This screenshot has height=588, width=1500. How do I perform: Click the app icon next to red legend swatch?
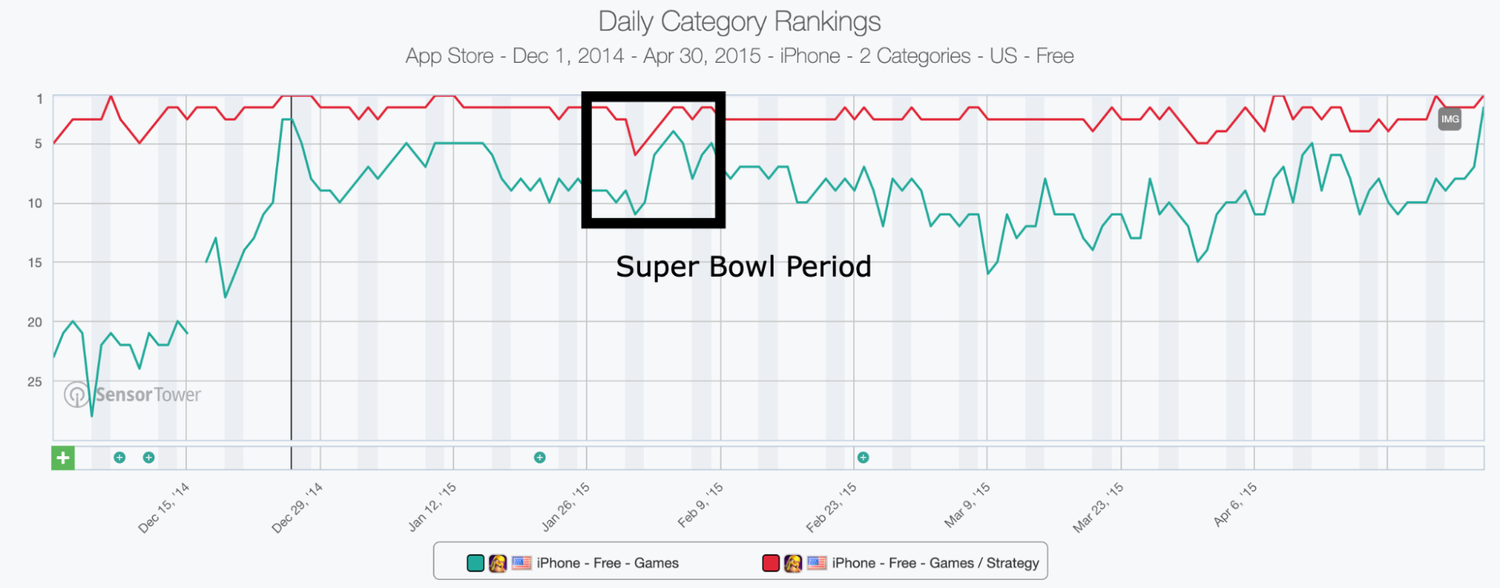[793, 563]
